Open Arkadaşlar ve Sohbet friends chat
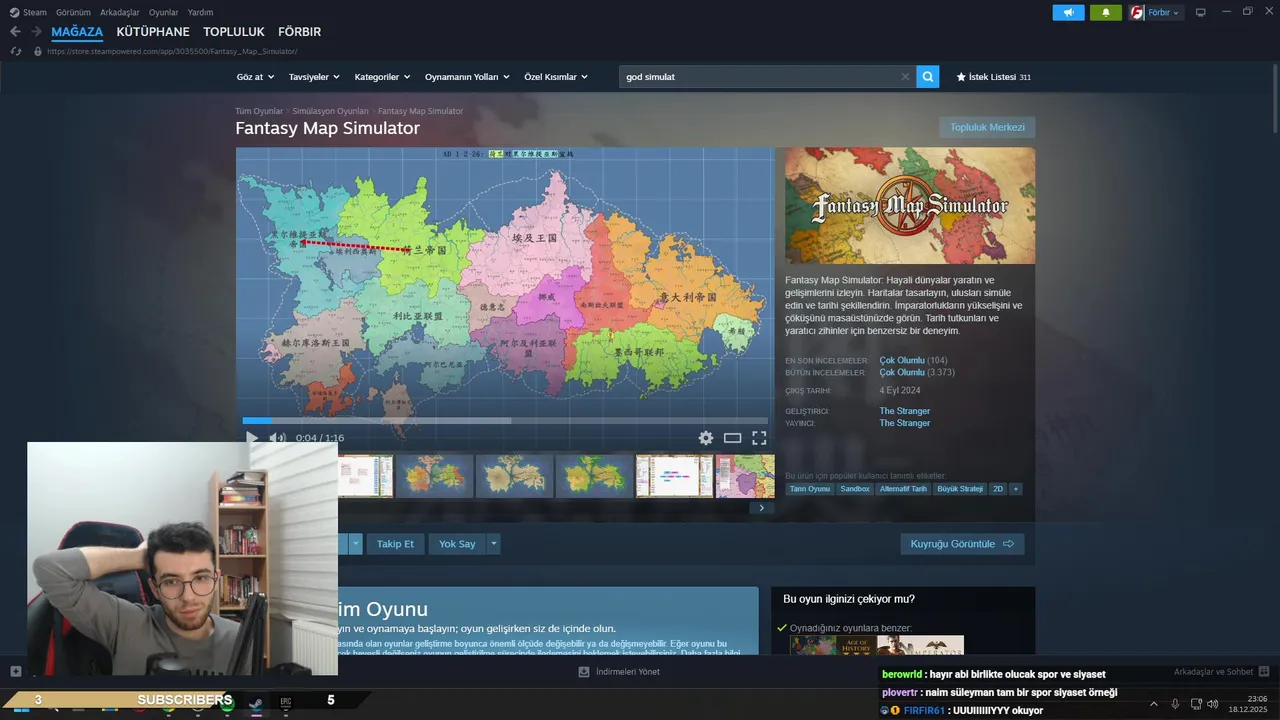The height and width of the screenshot is (720, 1280). tap(1221, 671)
